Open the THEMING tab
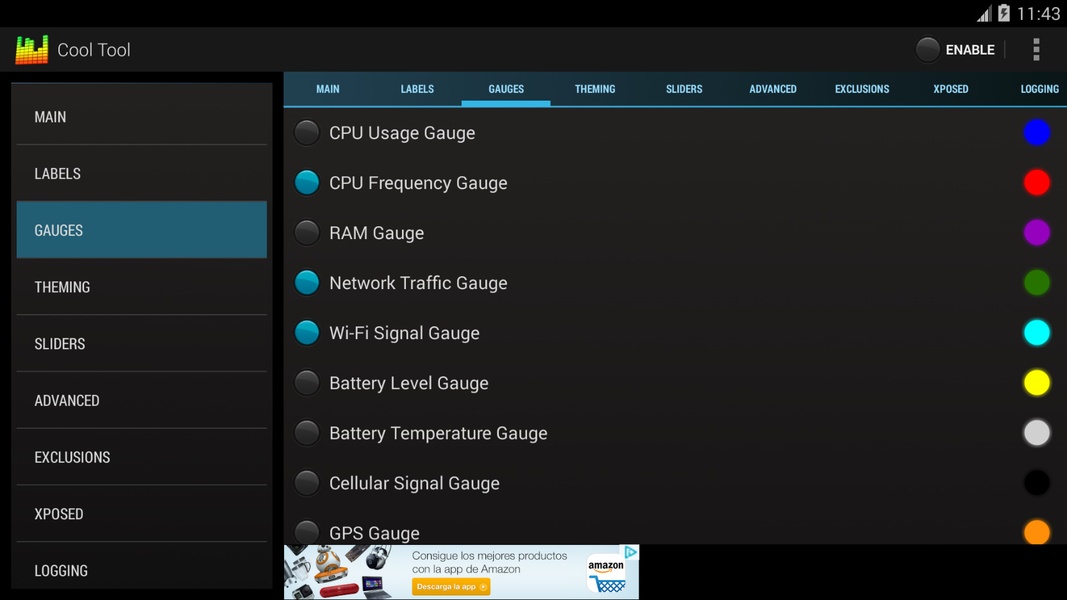Screen dimensions: 1067x600 (x=595, y=89)
